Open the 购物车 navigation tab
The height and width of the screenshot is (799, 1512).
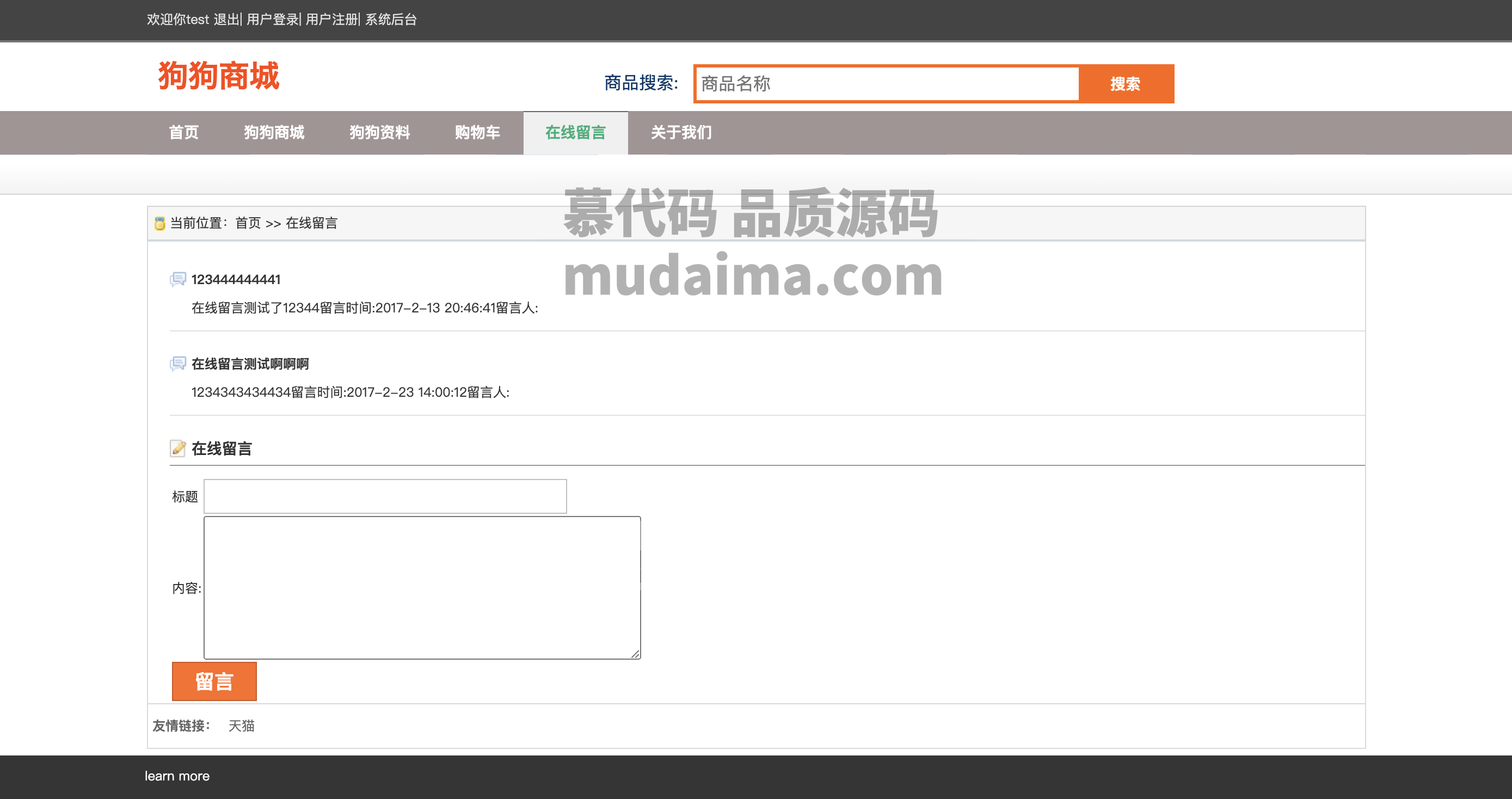477,133
